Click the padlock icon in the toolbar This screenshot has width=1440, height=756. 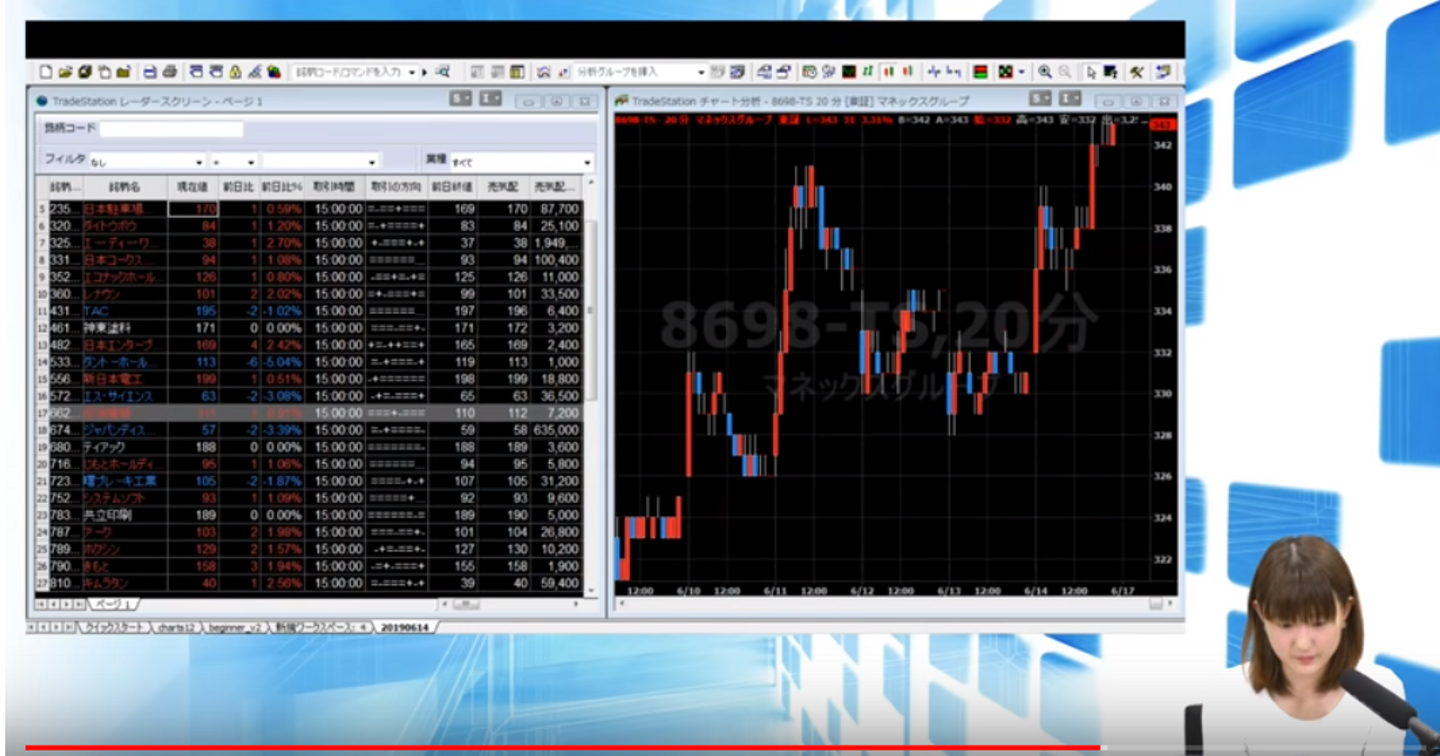[235, 72]
